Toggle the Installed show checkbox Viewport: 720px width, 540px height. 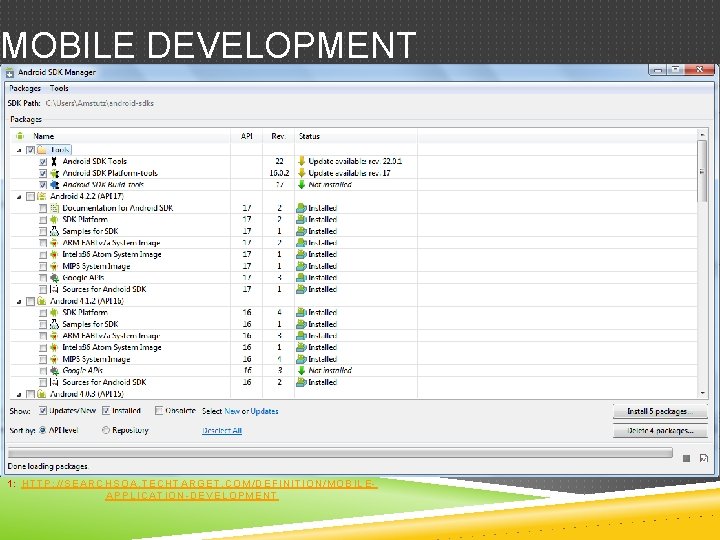106,411
